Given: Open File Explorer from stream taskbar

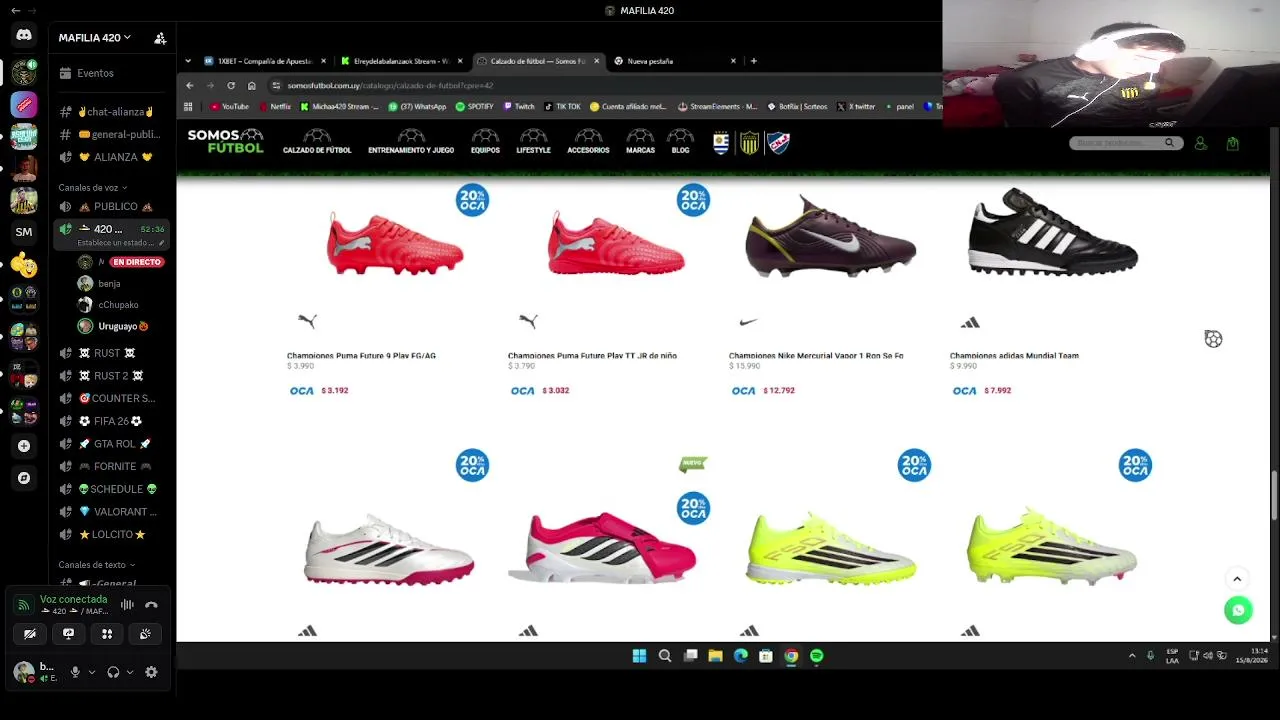Looking at the screenshot, I should 715,656.
